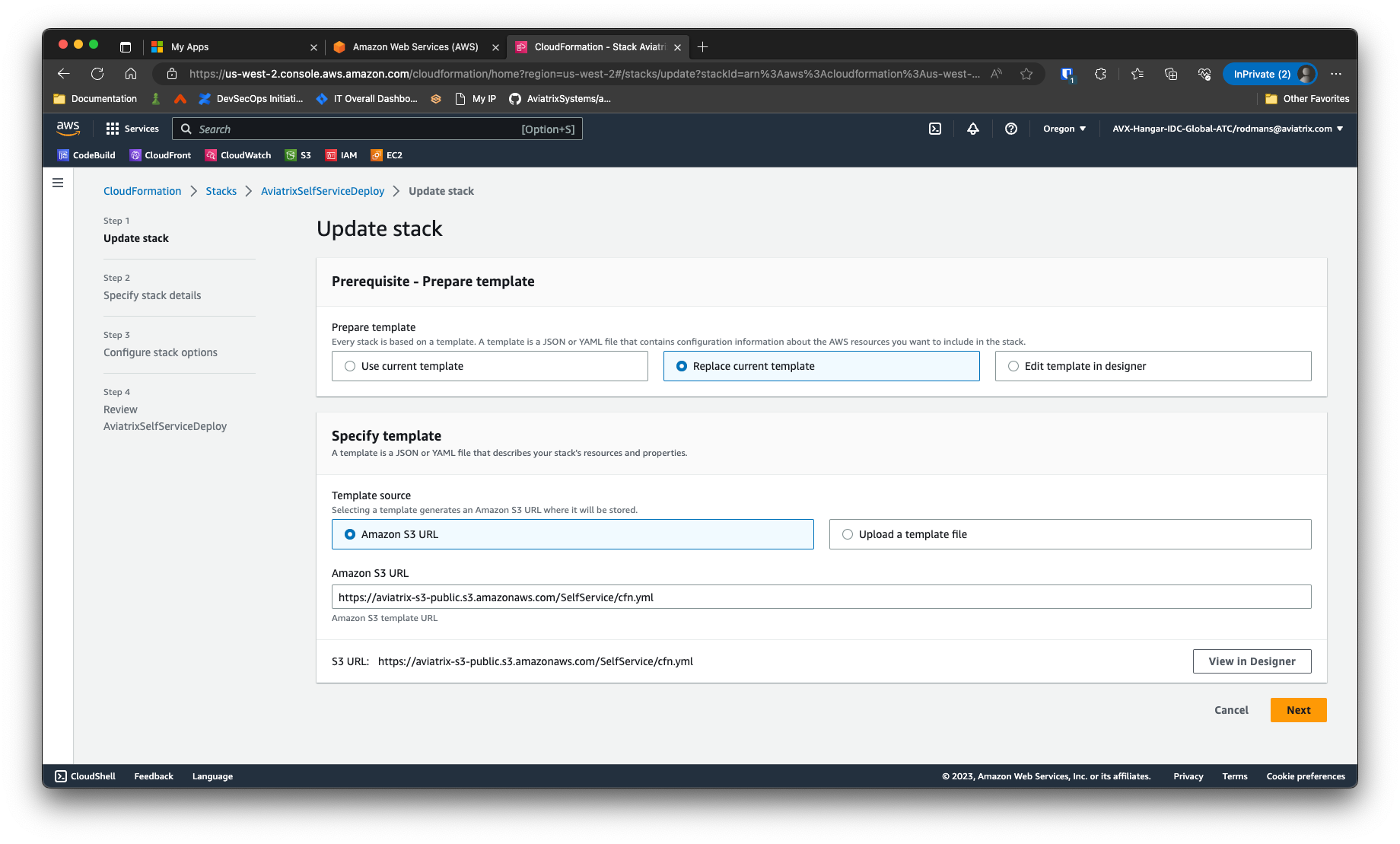Screen dimensions: 1400x844
Task: Select Replace current template option
Action: tap(822, 366)
